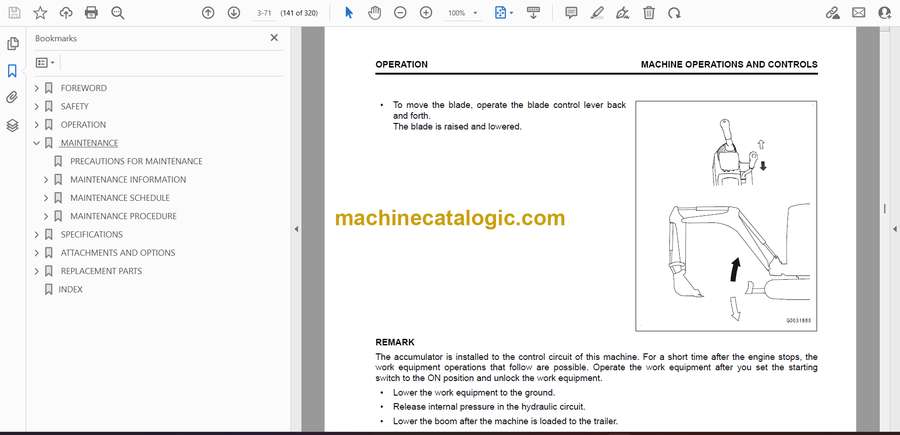Click the blade lever illustration figure

point(726,216)
